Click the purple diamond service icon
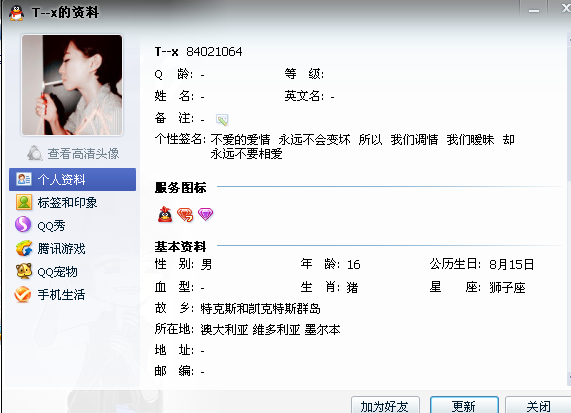Image resolution: width=571 pixels, height=413 pixels. tap(205, 214)
